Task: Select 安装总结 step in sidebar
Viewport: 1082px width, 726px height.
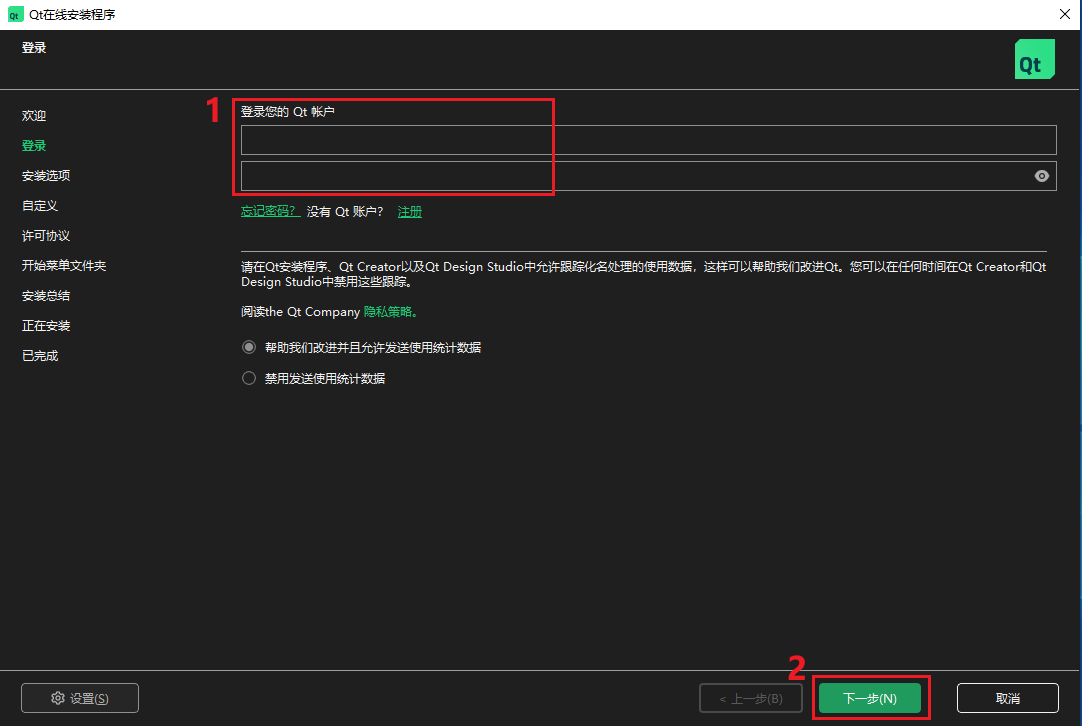Action: (46, 295)
